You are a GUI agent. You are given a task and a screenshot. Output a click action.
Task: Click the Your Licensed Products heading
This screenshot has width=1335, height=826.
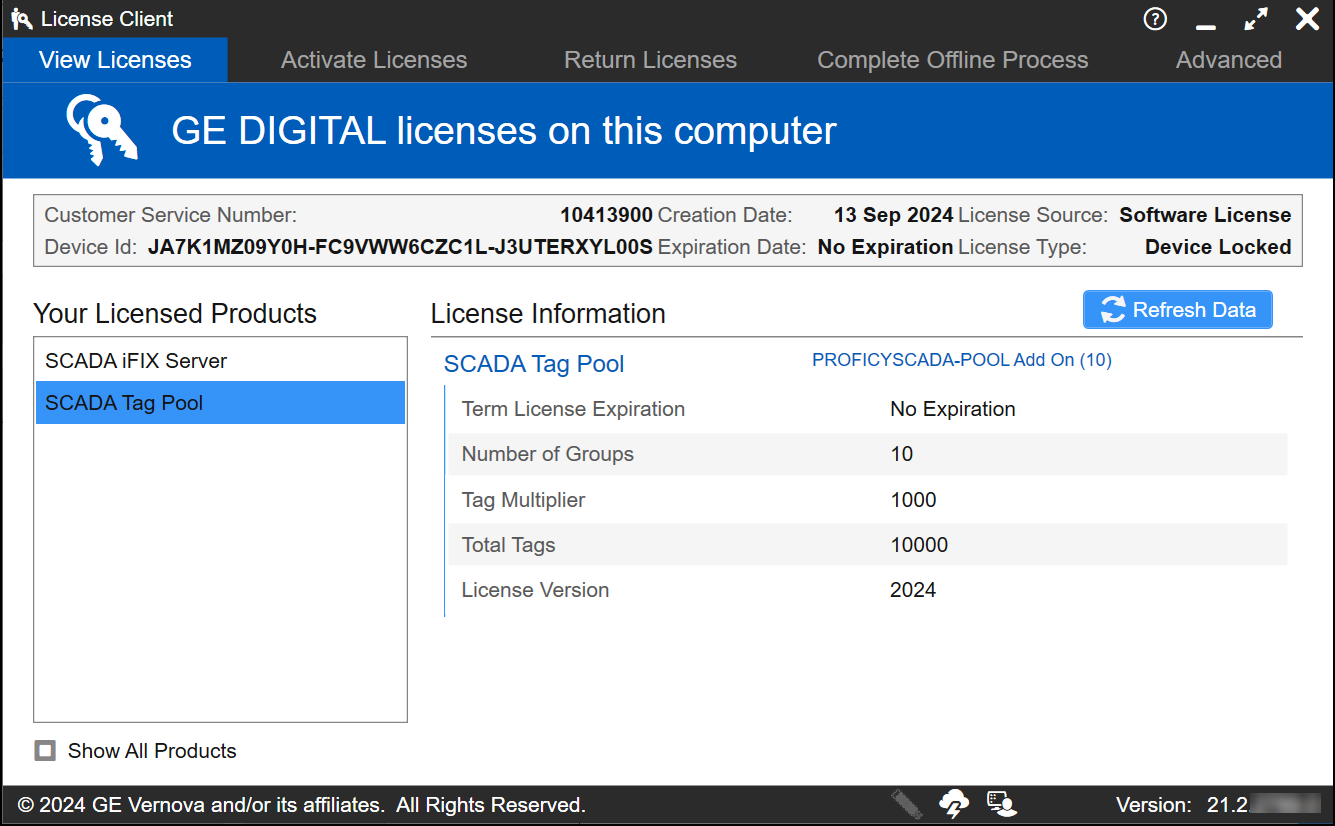point(175,314)
